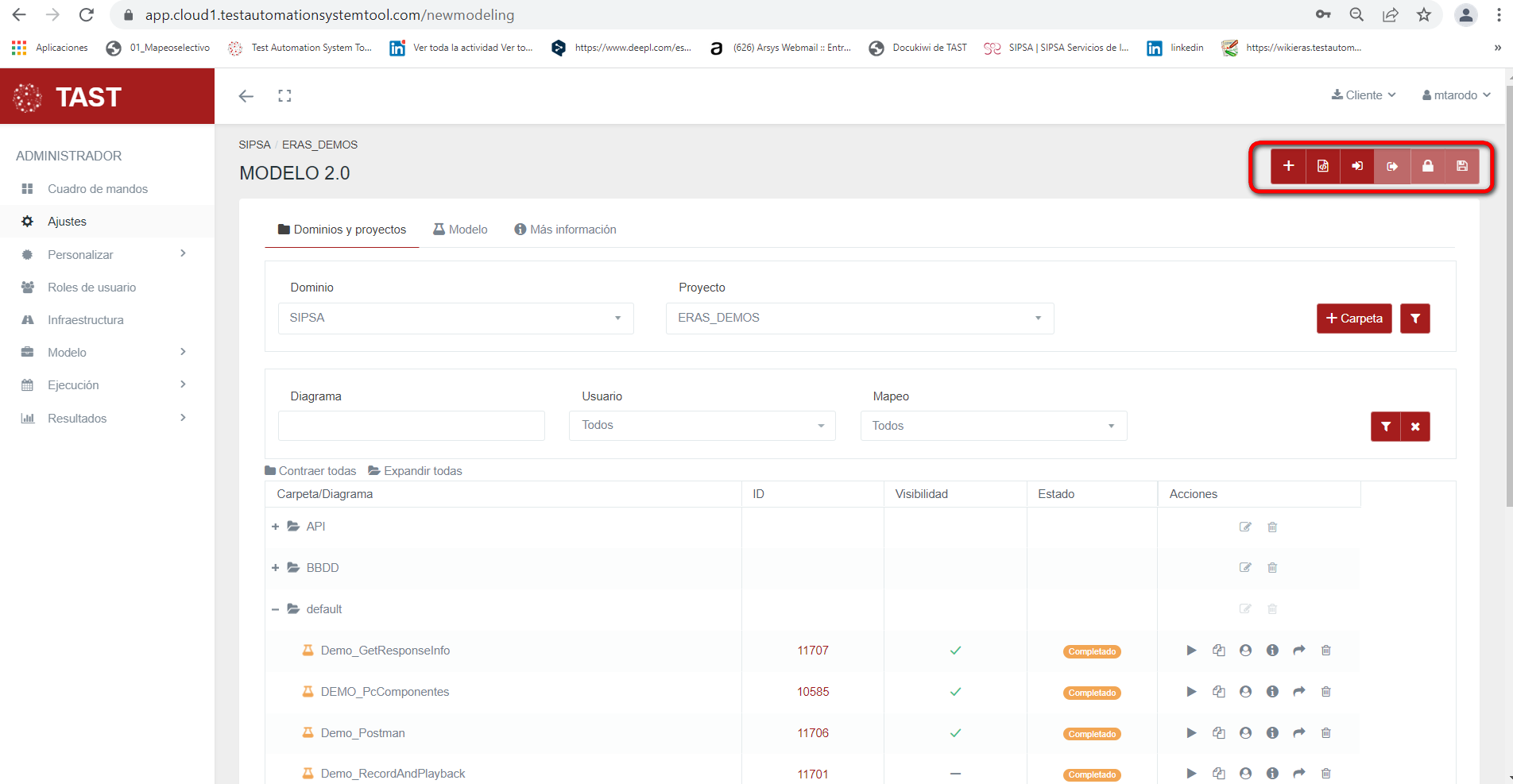This screenshot has height=784, width=1513.
Task: Open the Usuario filter dropdown
Action: pyautogui.click(x=702, y=426)
